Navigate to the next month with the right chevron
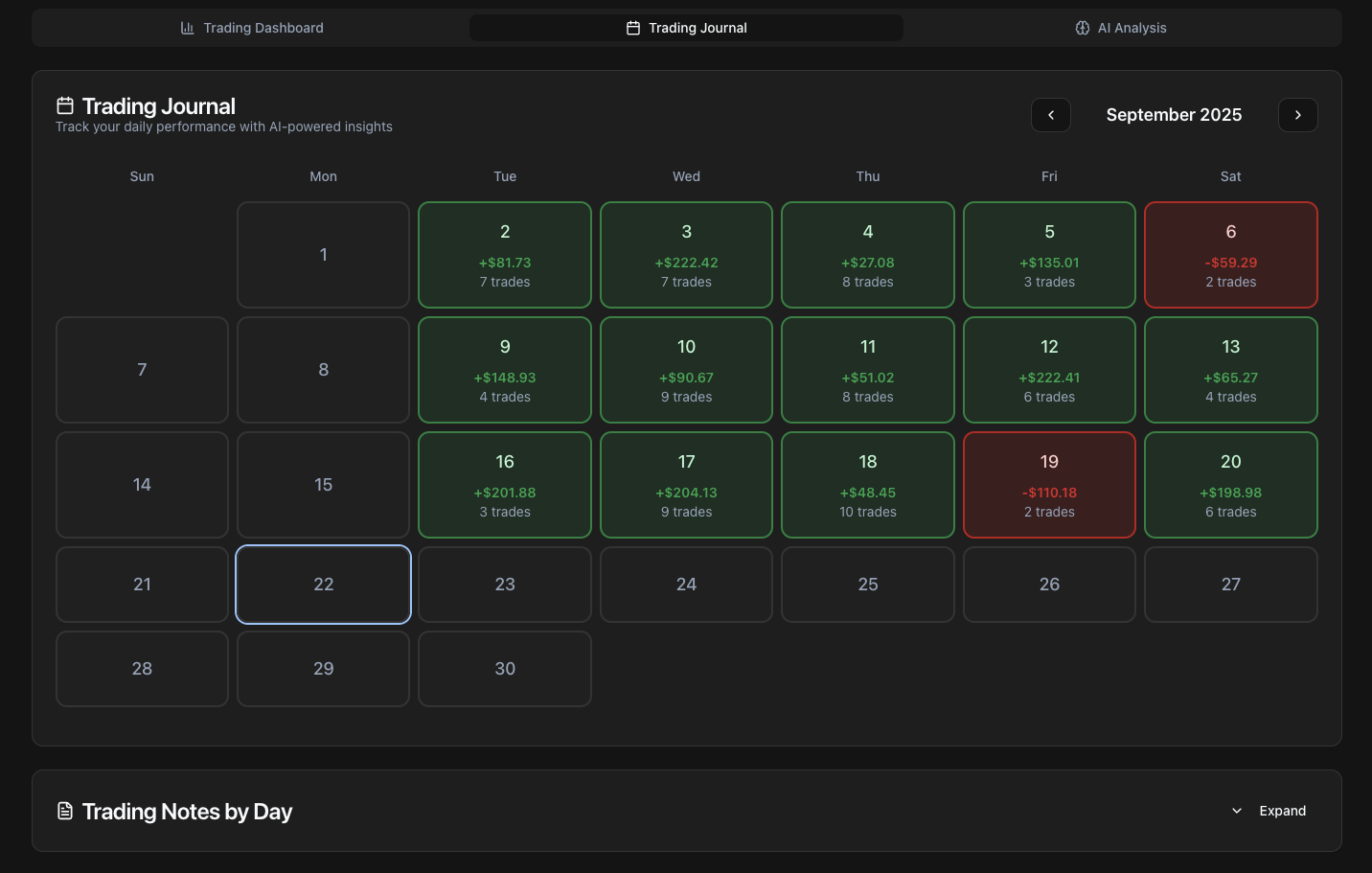Image resolution: width=1372 pixels, height=873 pixels. click(x=1298, y=114)
